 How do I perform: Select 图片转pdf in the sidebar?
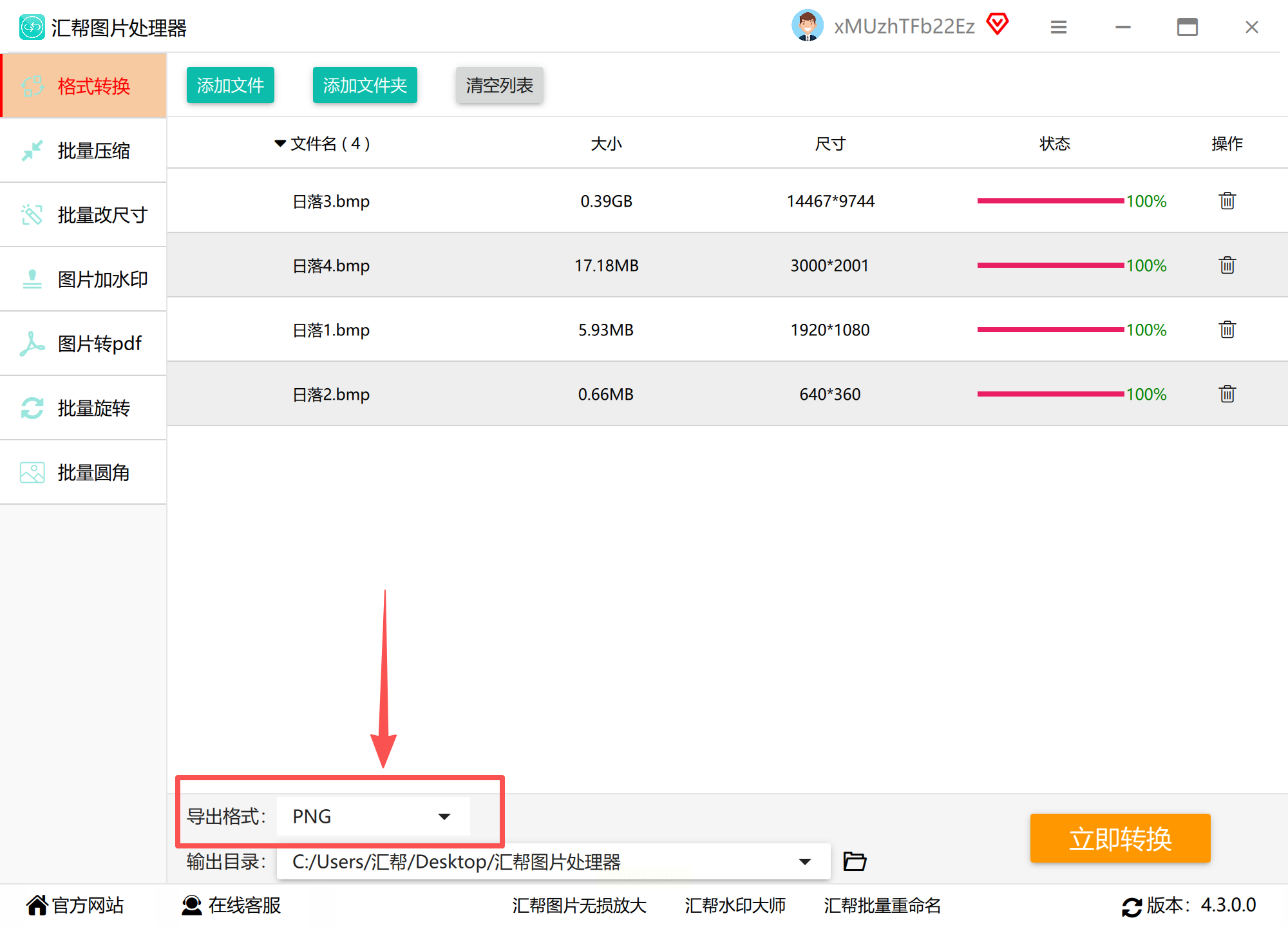coord(84,344)
